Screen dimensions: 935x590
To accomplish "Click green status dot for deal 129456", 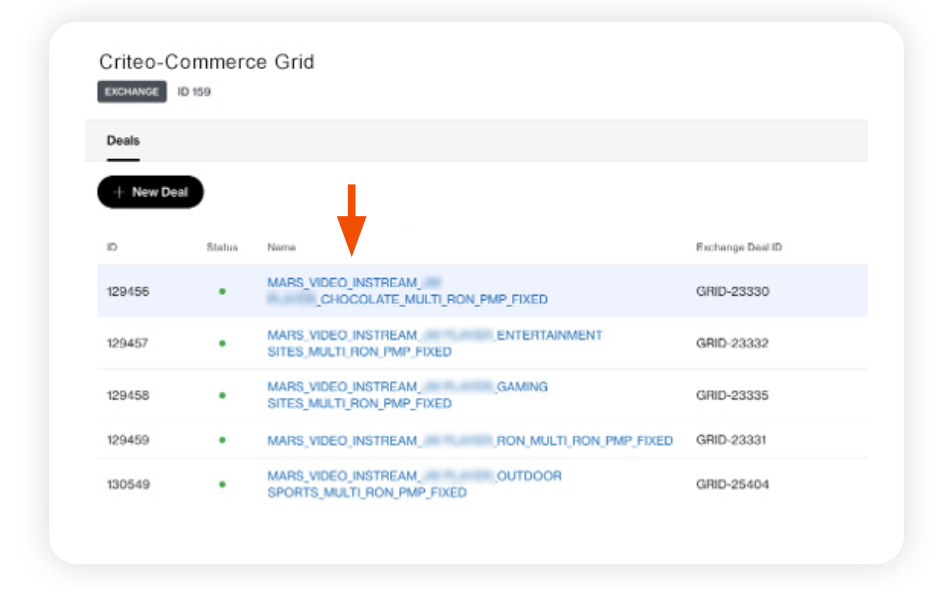I will tap(222, 291).
